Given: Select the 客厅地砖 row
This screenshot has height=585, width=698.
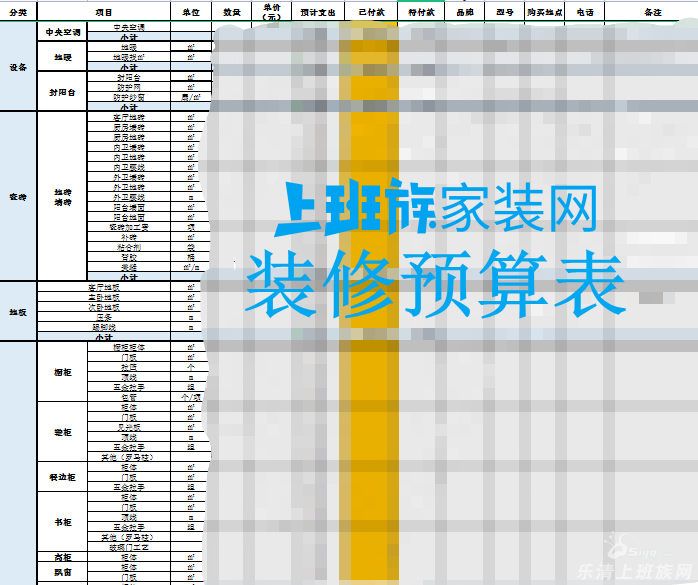Looking at the screenshot, I should tap(129, 117).
